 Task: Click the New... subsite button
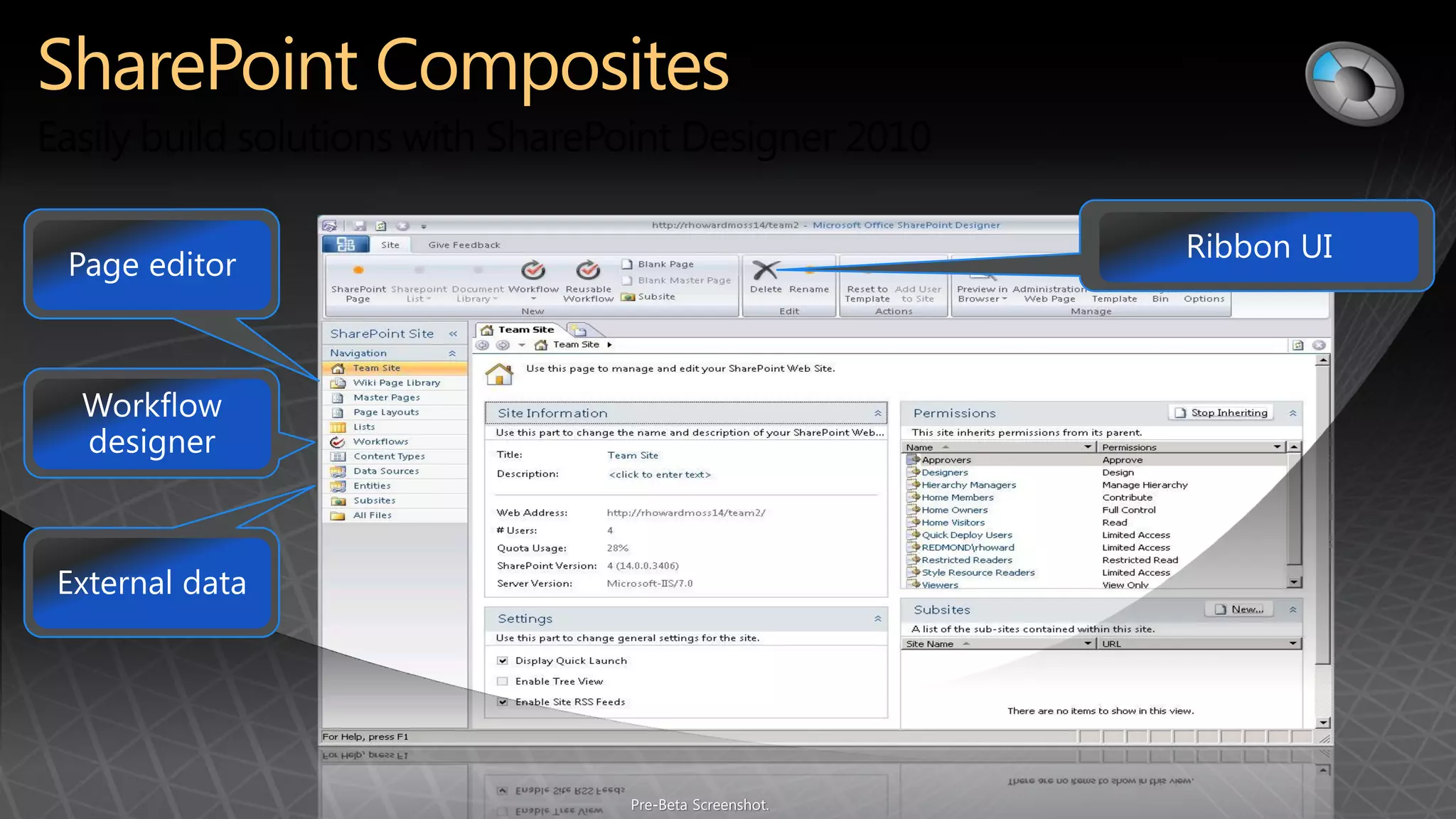1240,609
